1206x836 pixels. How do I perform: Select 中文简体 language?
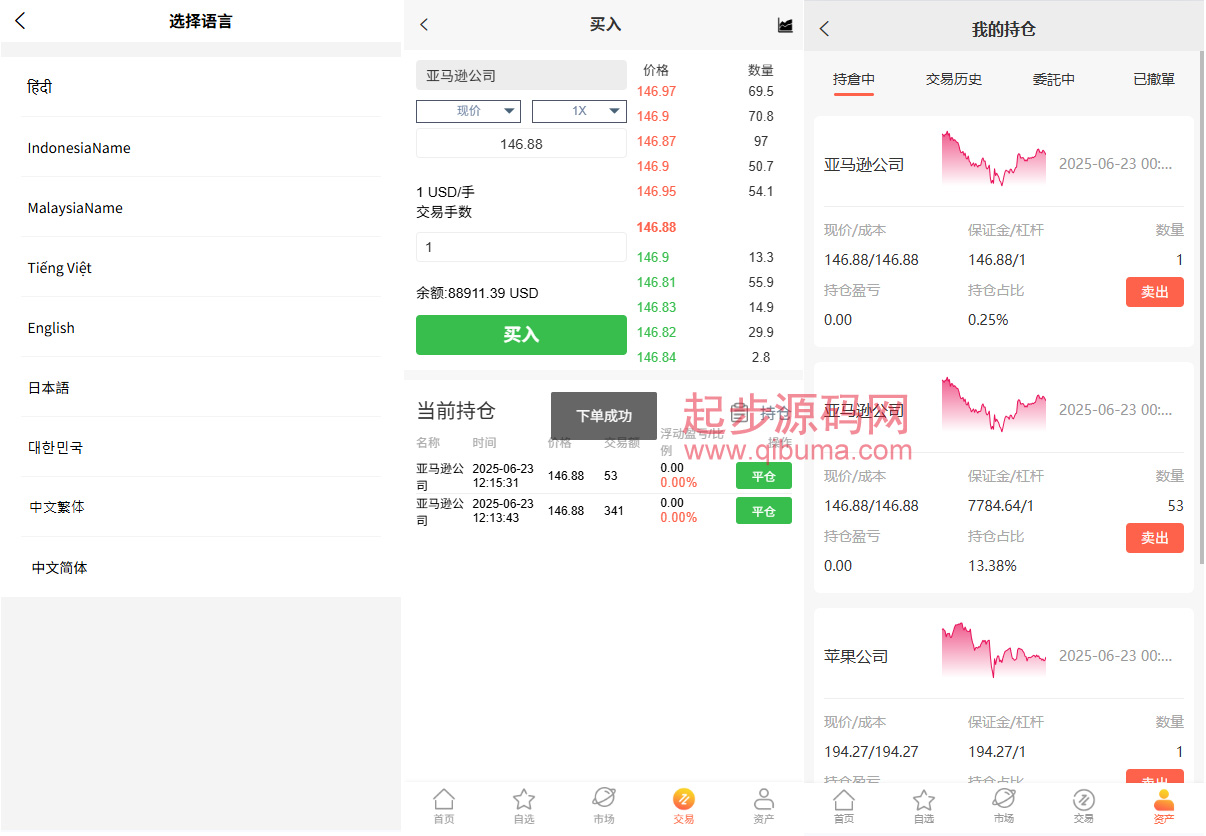pos(201,567)
